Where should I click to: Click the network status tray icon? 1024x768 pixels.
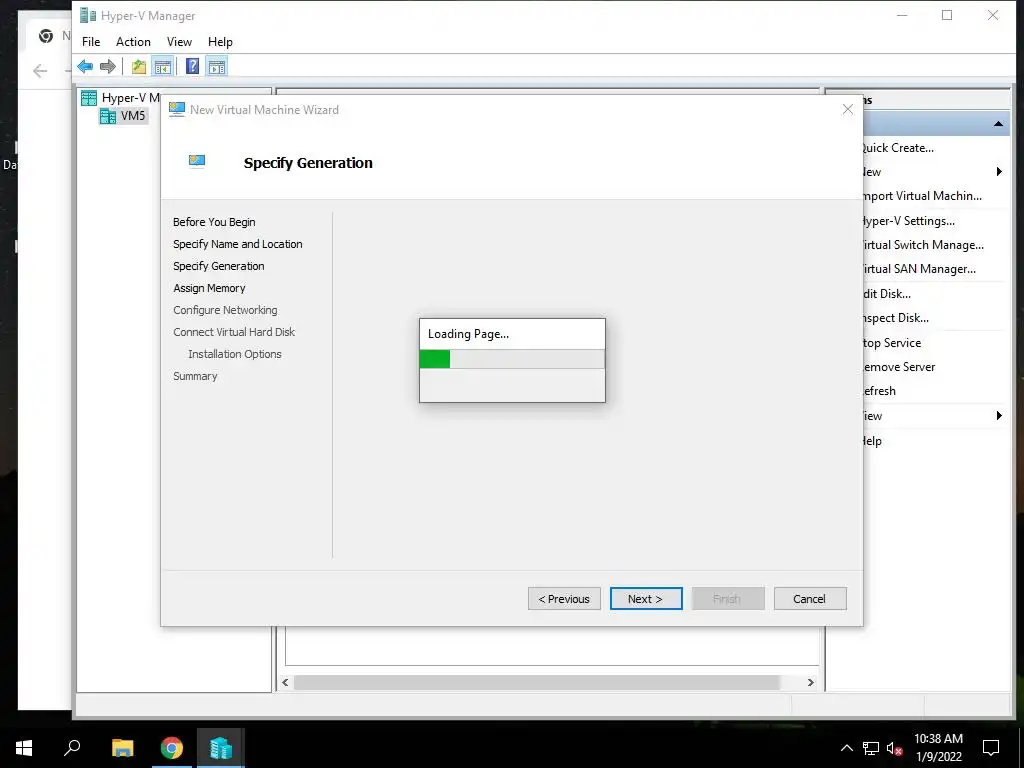[x=871, y=748]
